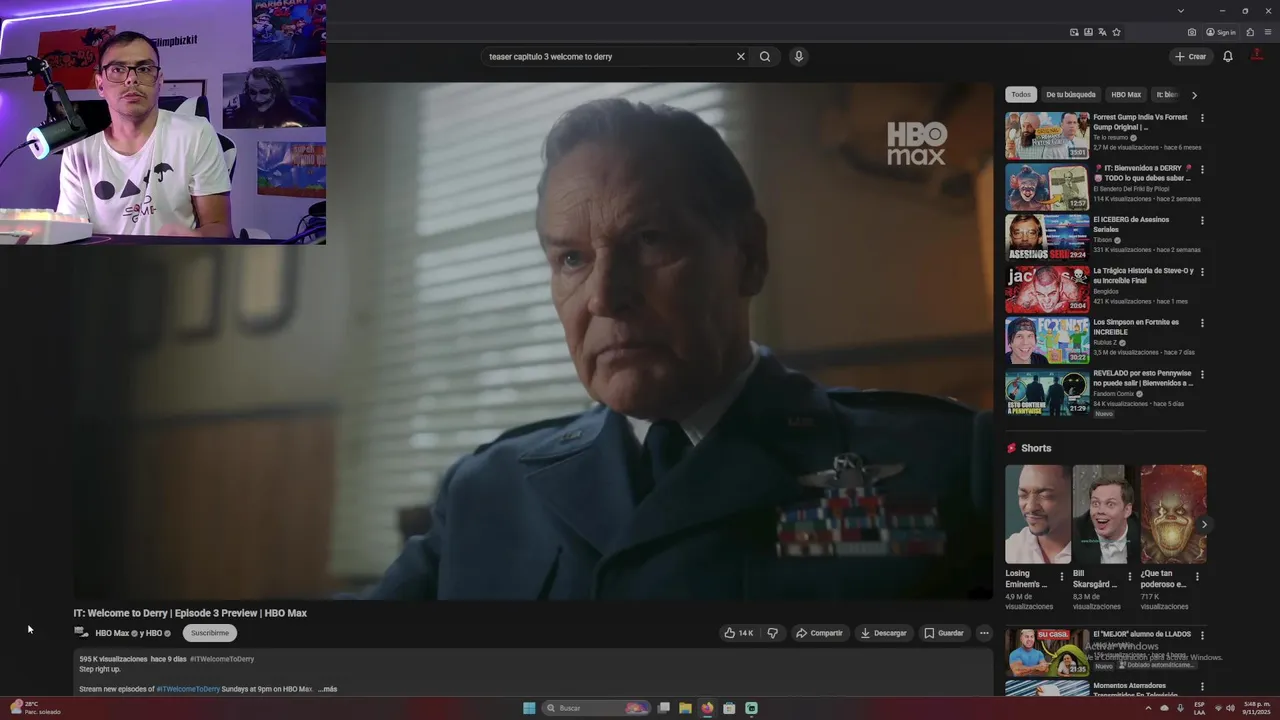Screen dimensions: 1280x720
Task: Open the IT: Bienvenidos a DERRY video thumbnail
Action: coord(1047,187)
